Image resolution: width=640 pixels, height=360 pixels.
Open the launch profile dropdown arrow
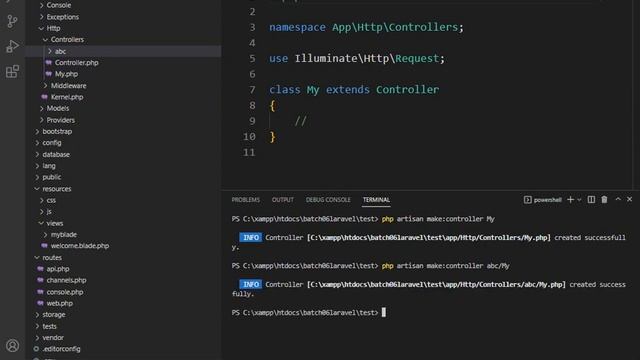[579, 200]
